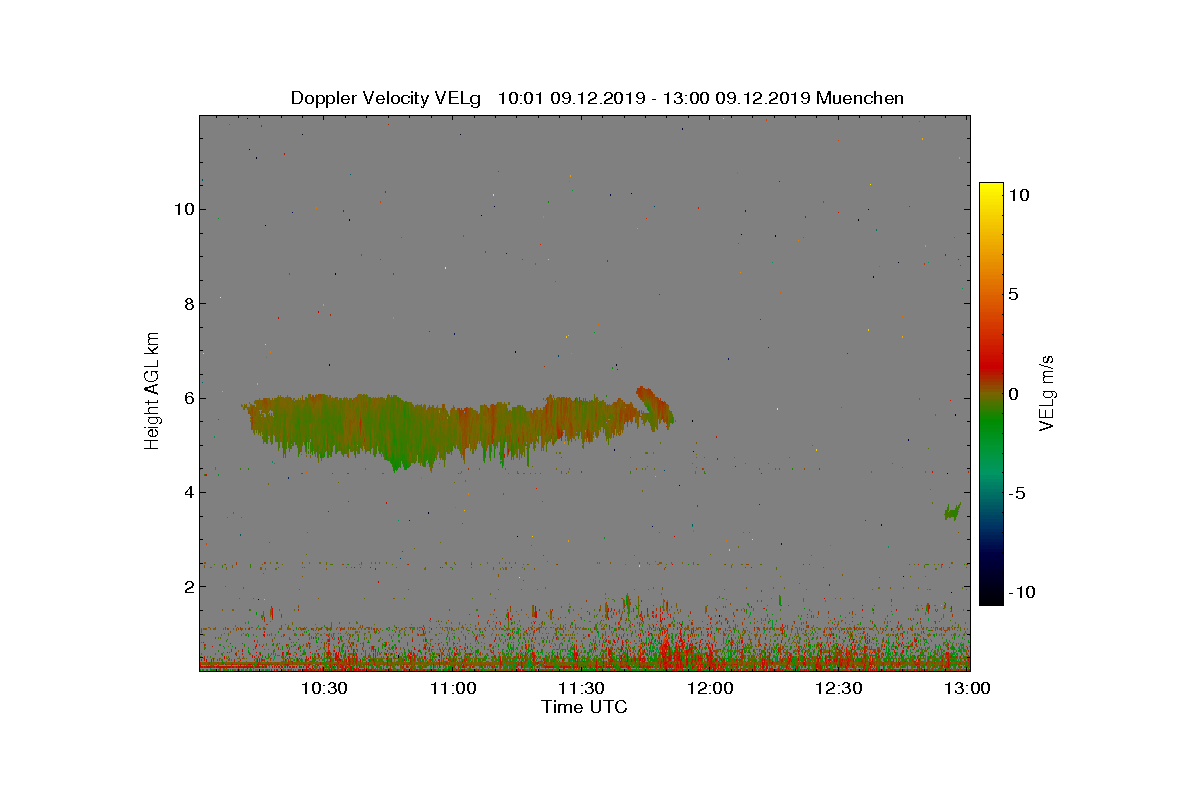Click the yellow top of the colorbar

pyautogui.click(x=991, y=192)
